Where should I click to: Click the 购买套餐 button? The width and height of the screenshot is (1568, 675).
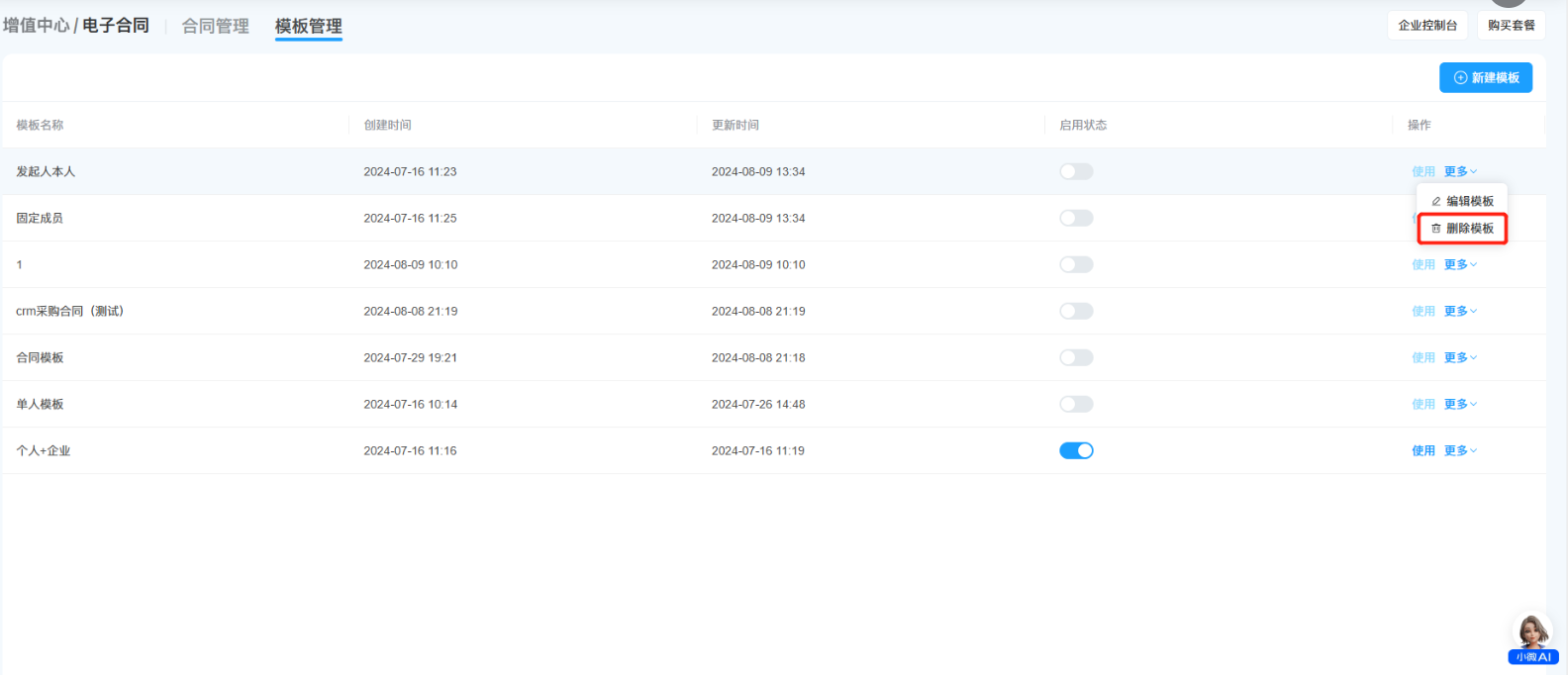click(1511, 25)
